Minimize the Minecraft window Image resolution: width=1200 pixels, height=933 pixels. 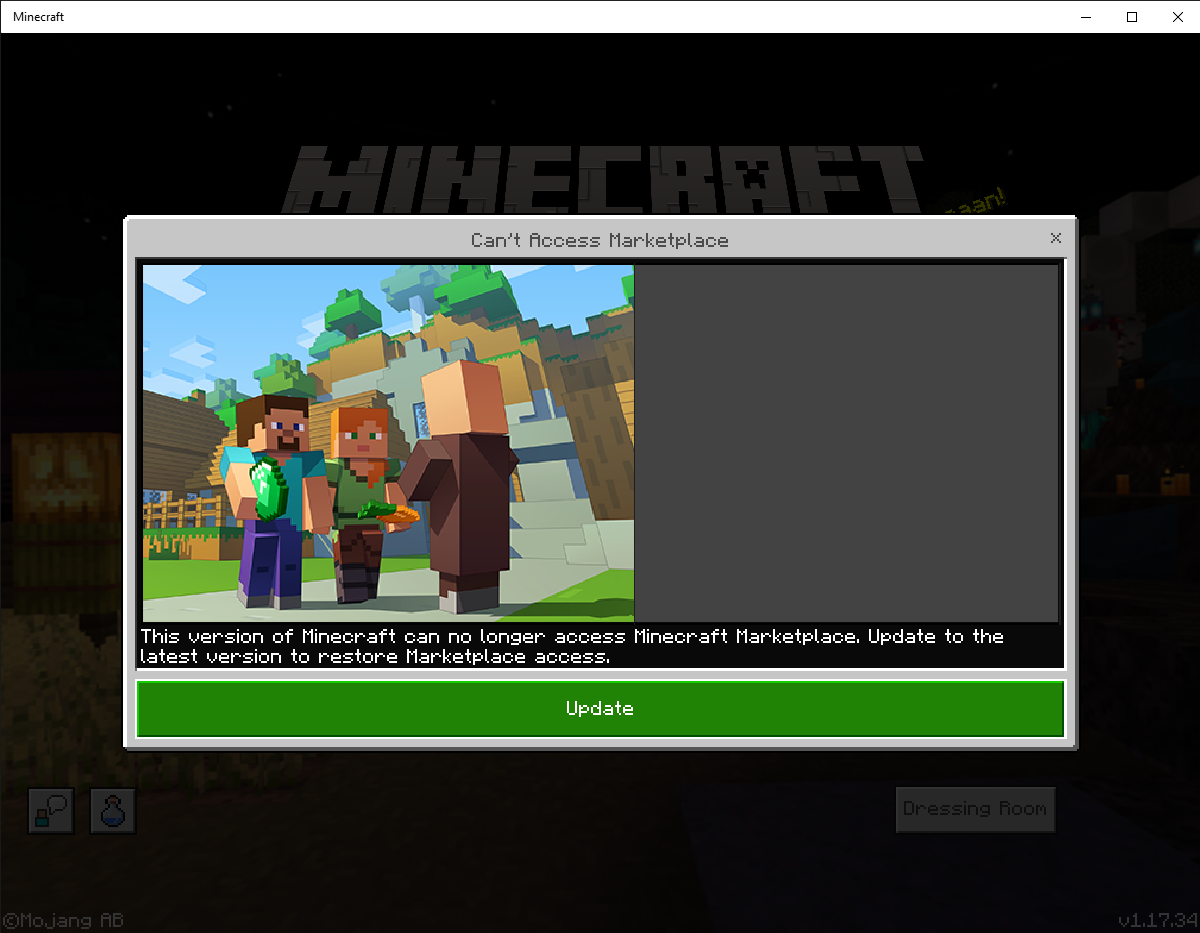point(1085,17)
